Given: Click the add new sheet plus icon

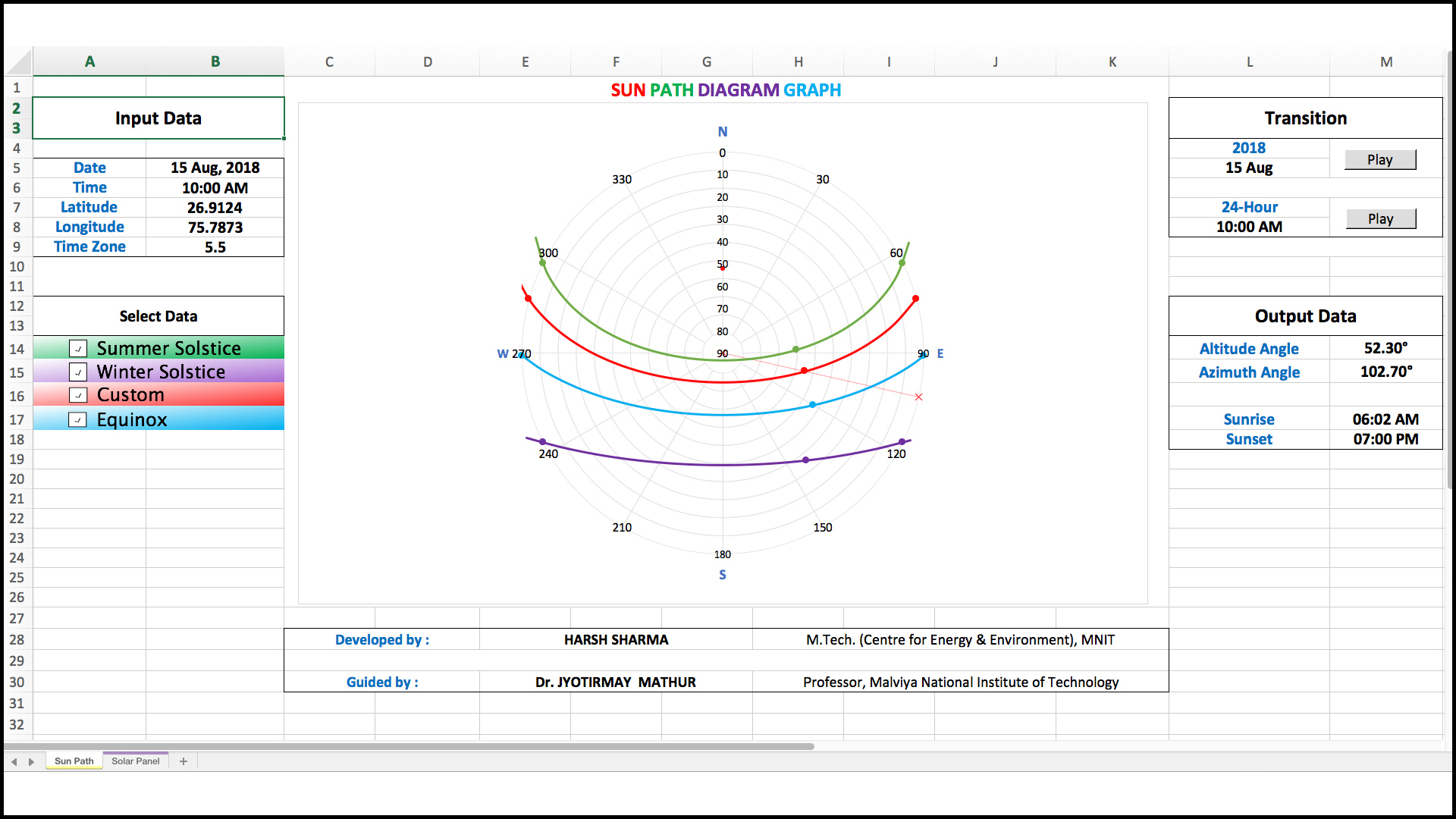Looking at the screenshot, I should (184, 761).
